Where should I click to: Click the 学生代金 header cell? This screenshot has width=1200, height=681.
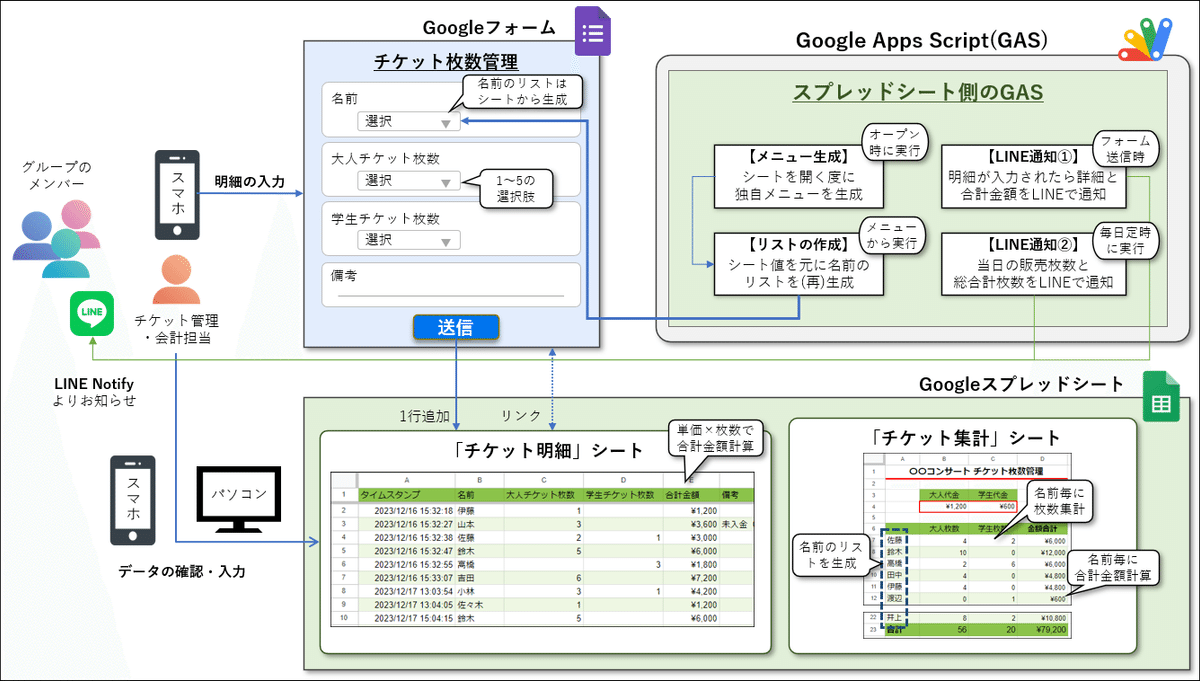point(995,494)
